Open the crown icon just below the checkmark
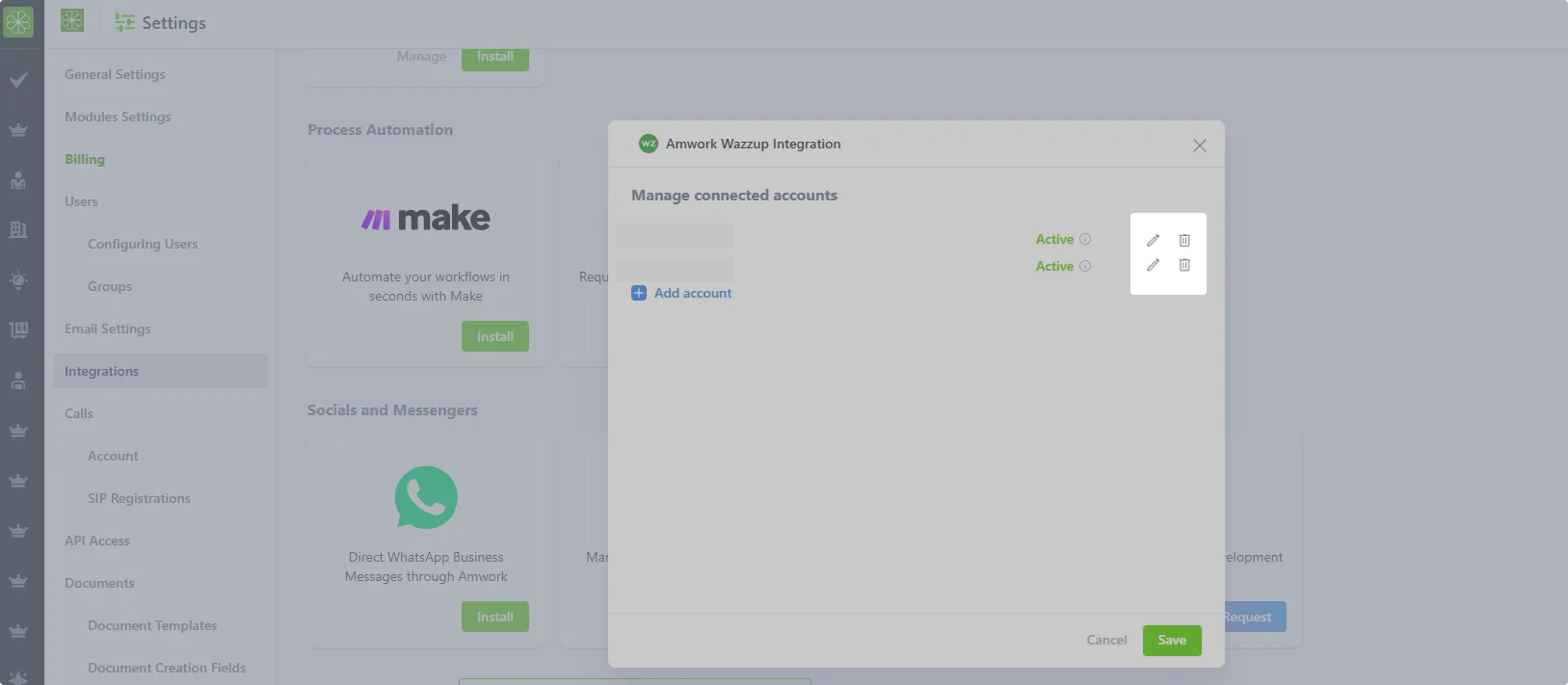This screenshot has width=1568, height=685. click(x=18, y=130)
